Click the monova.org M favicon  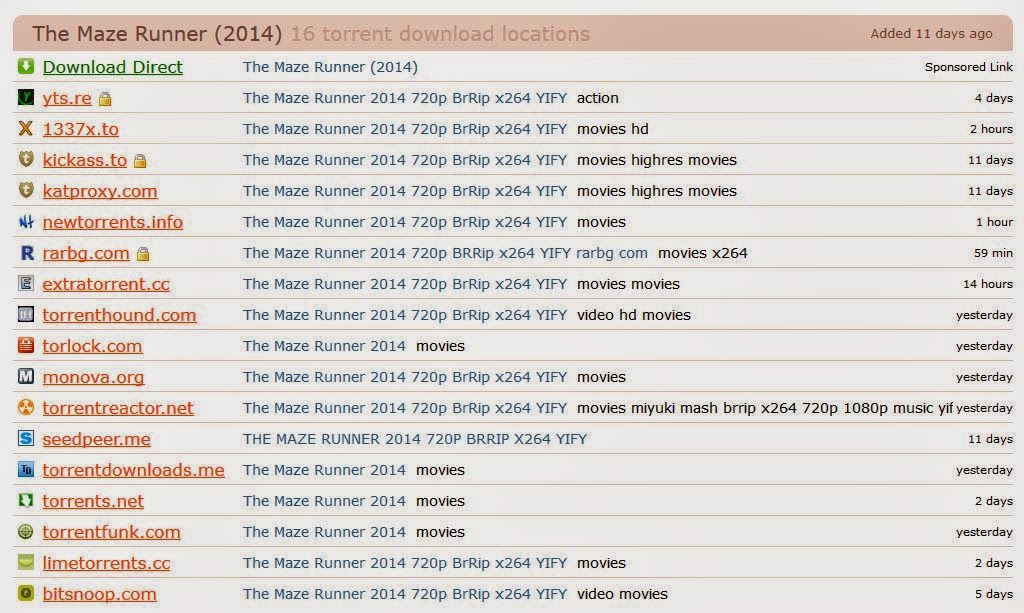(25, 376)
